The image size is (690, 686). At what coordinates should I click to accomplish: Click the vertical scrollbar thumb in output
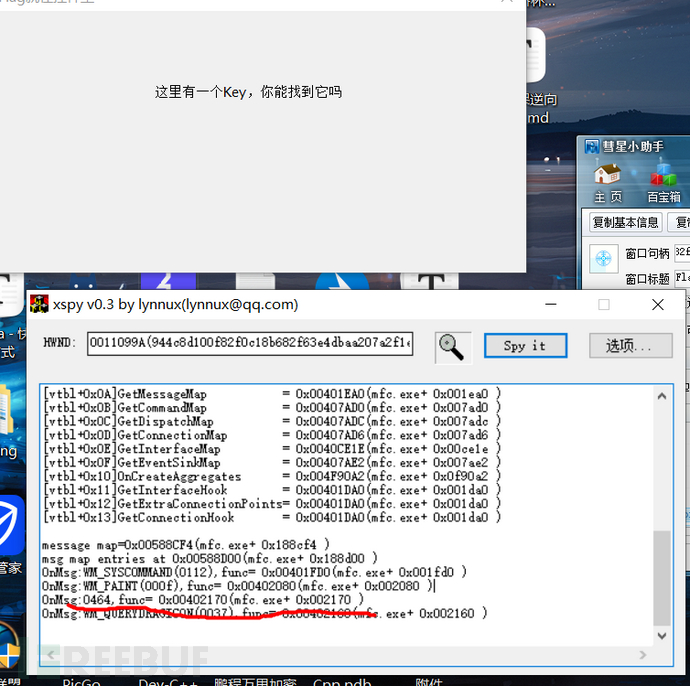tap(662, 578)
